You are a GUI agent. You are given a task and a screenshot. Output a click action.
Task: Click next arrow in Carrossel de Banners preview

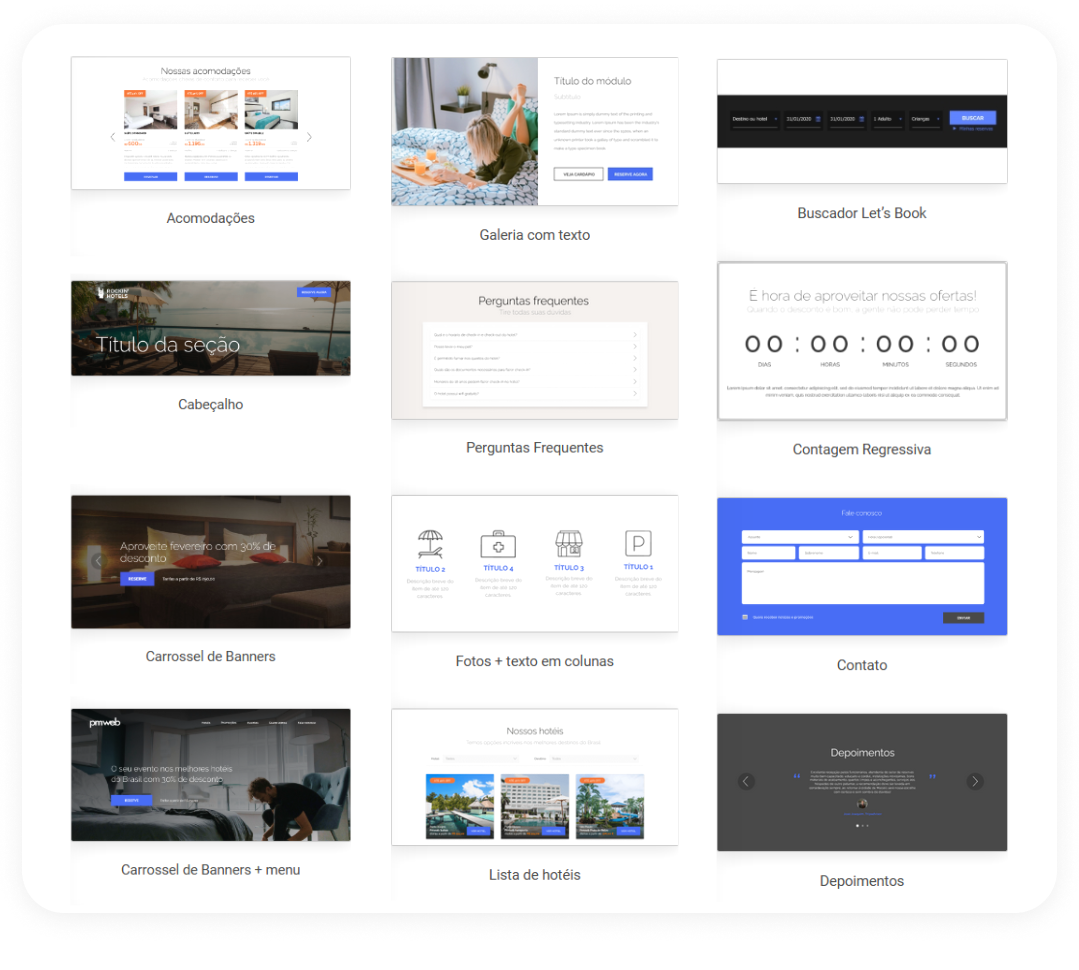319,561
